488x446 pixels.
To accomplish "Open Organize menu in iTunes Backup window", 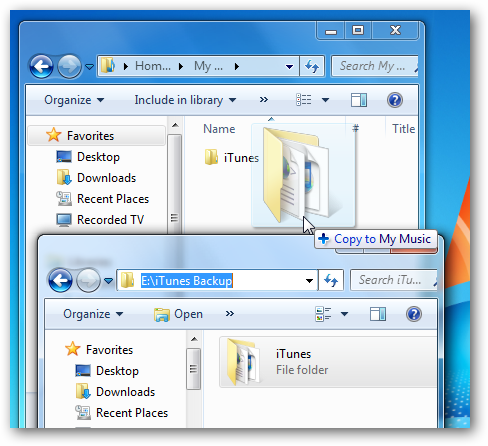I will [x=93, y=314].
